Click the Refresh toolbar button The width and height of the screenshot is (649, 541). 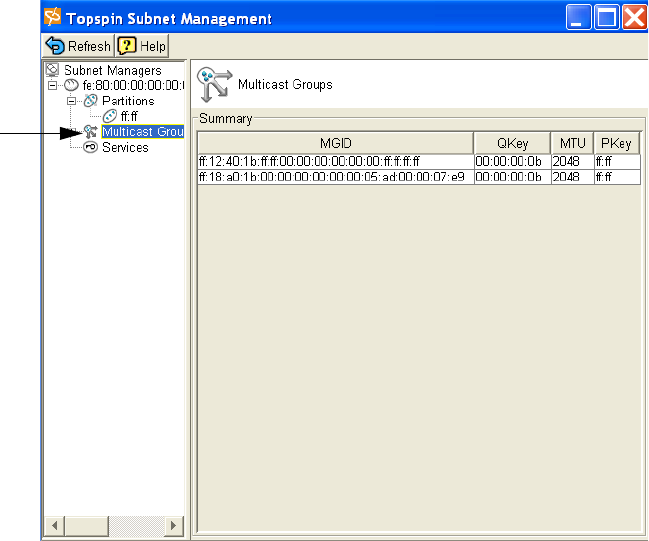coord(78,46)
